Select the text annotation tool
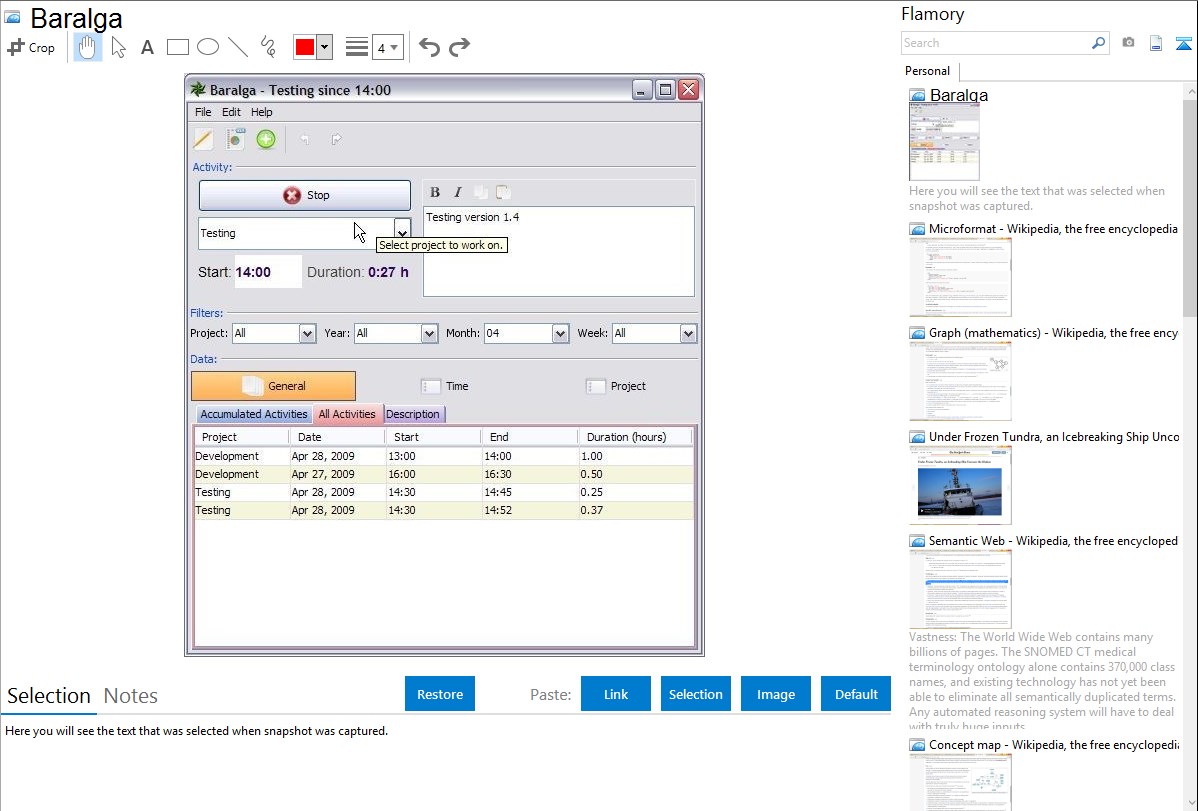 point(147,47)
